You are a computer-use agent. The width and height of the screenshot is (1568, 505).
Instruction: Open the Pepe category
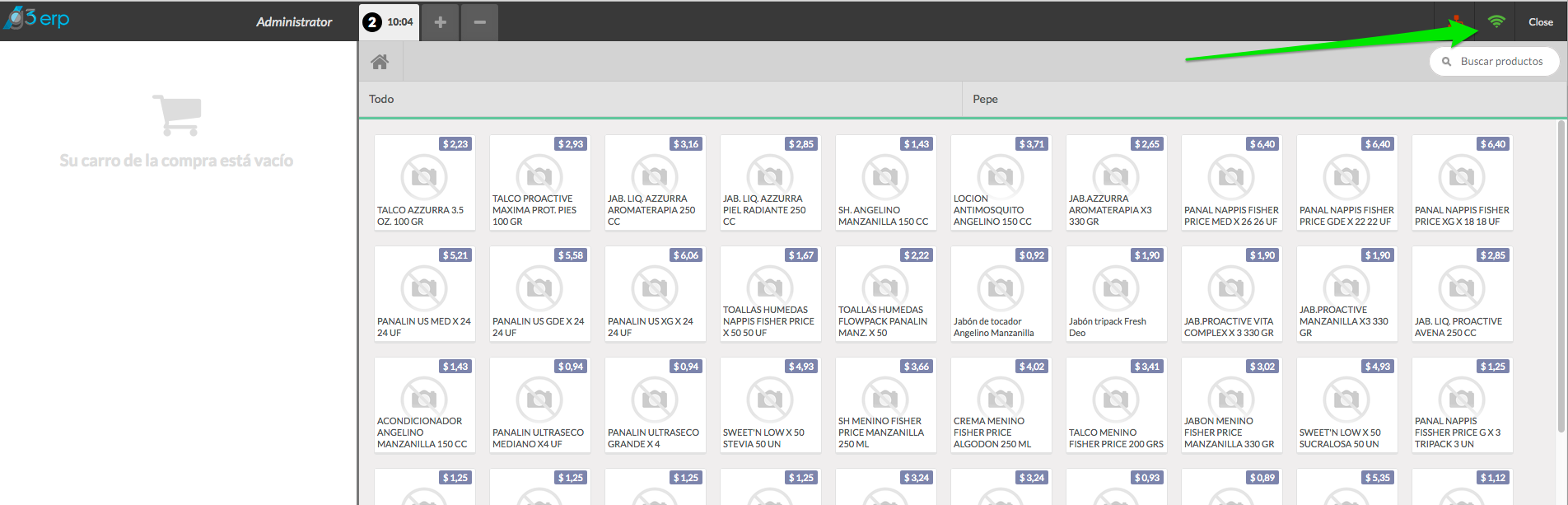(1264, 99)
